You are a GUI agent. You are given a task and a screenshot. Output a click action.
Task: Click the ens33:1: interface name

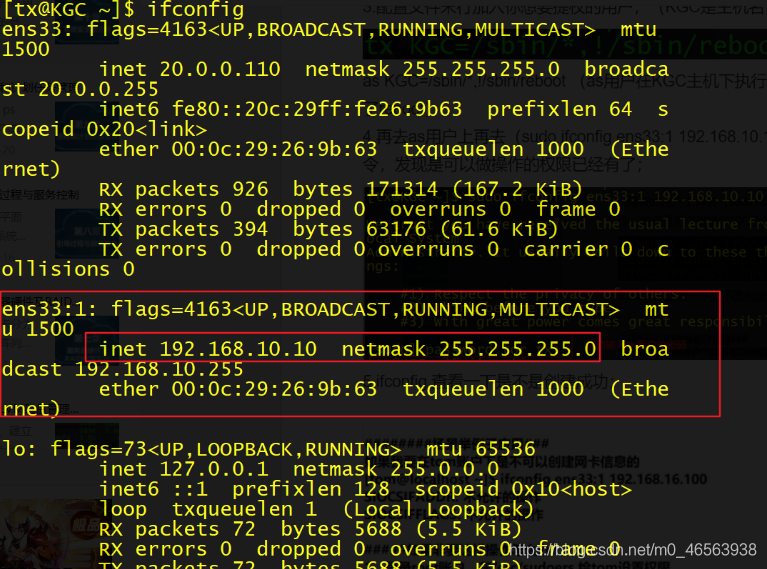coord(49,309)
